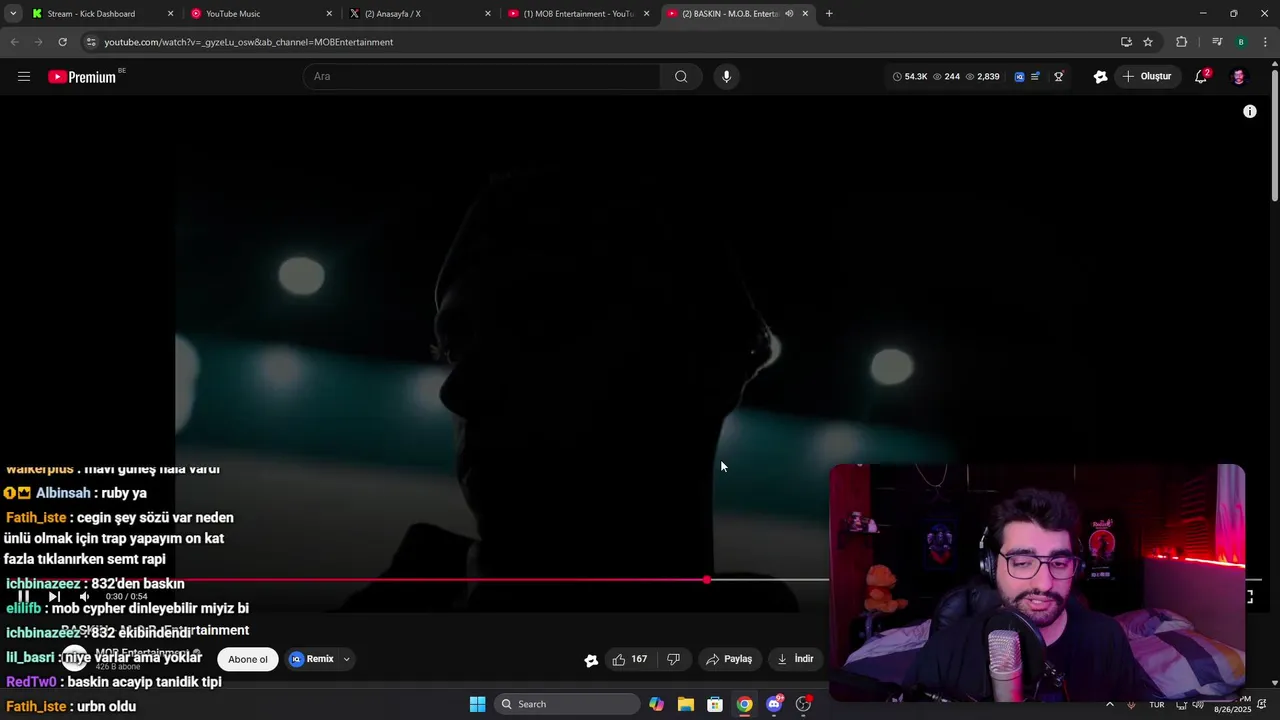Image resolution: width=1280 pixels, height=720 pixels.
Task: Click the Remix button
Action: coord(312,659)
